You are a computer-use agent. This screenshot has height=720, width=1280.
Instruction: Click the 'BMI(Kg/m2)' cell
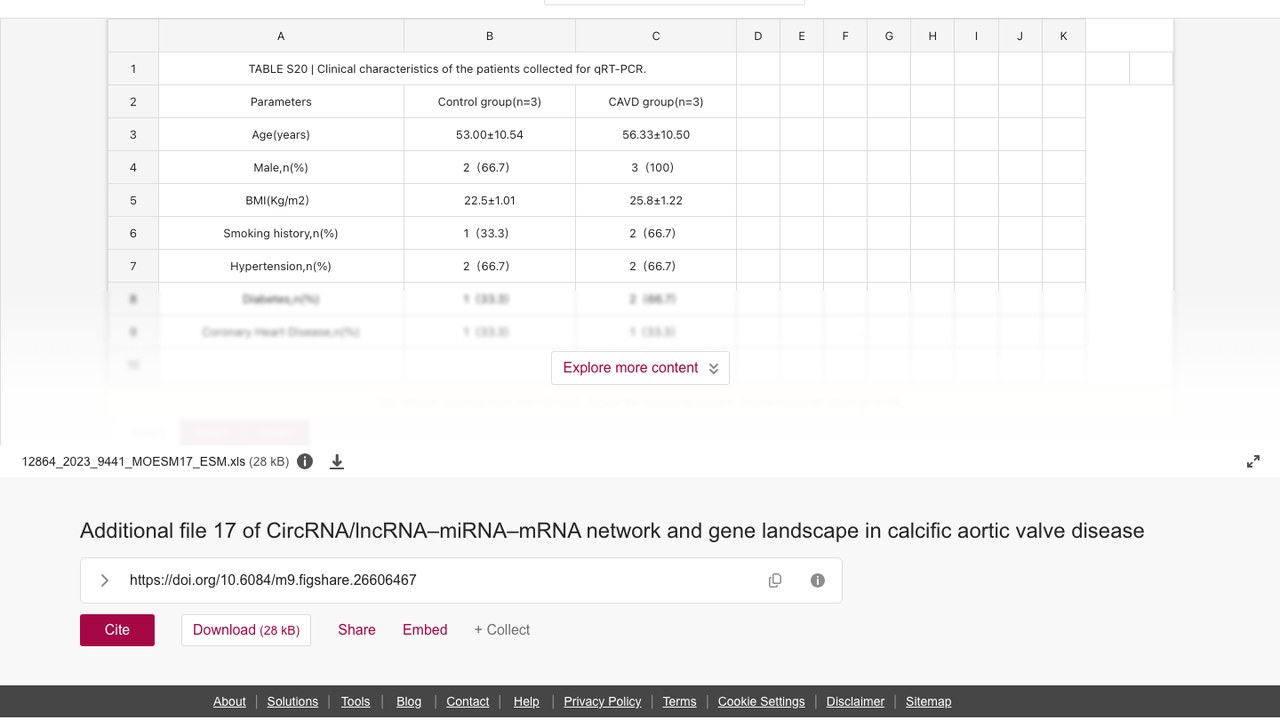[281, 201]
